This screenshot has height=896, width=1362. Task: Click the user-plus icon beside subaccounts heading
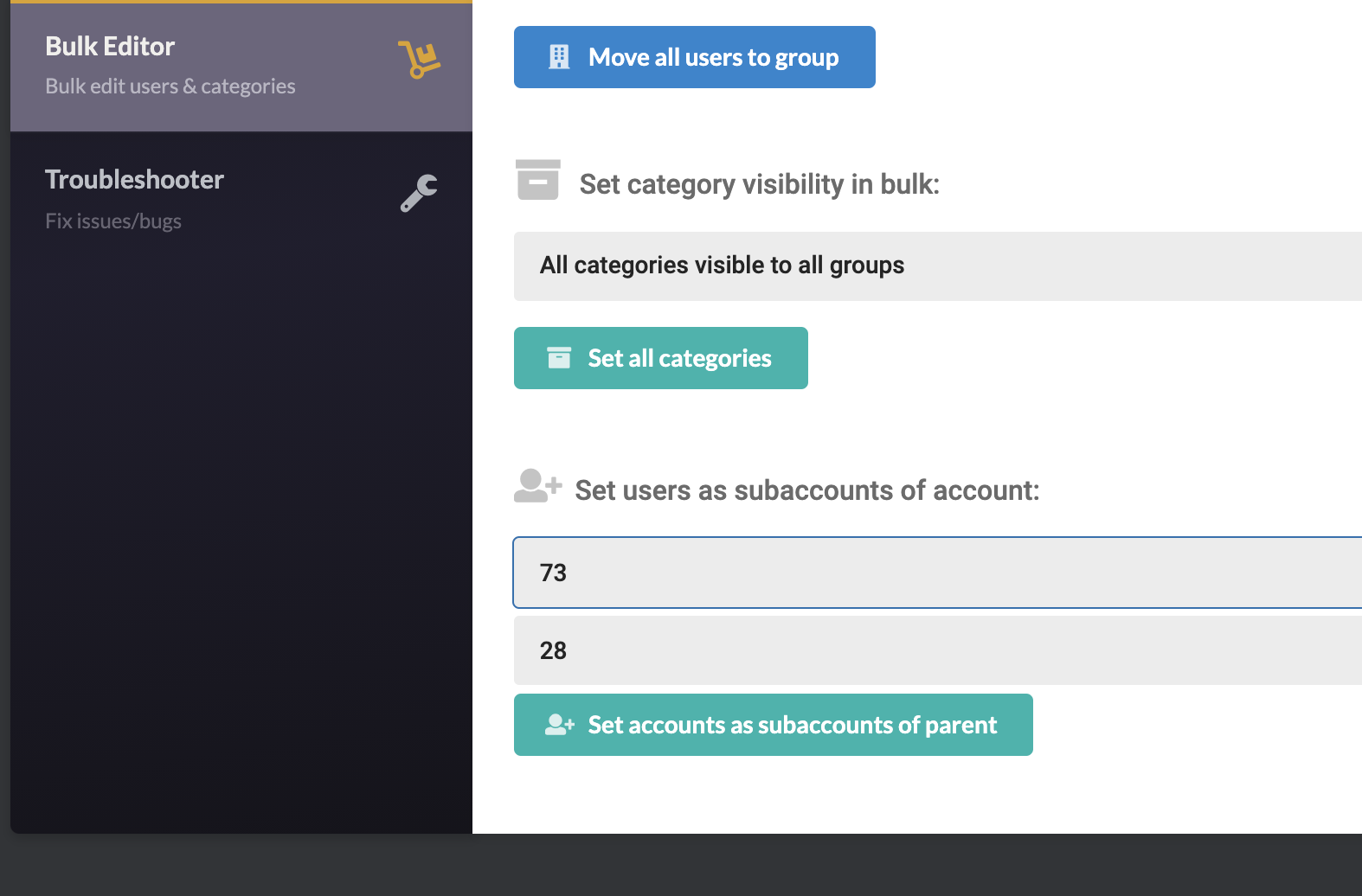(x=537, y=486)
